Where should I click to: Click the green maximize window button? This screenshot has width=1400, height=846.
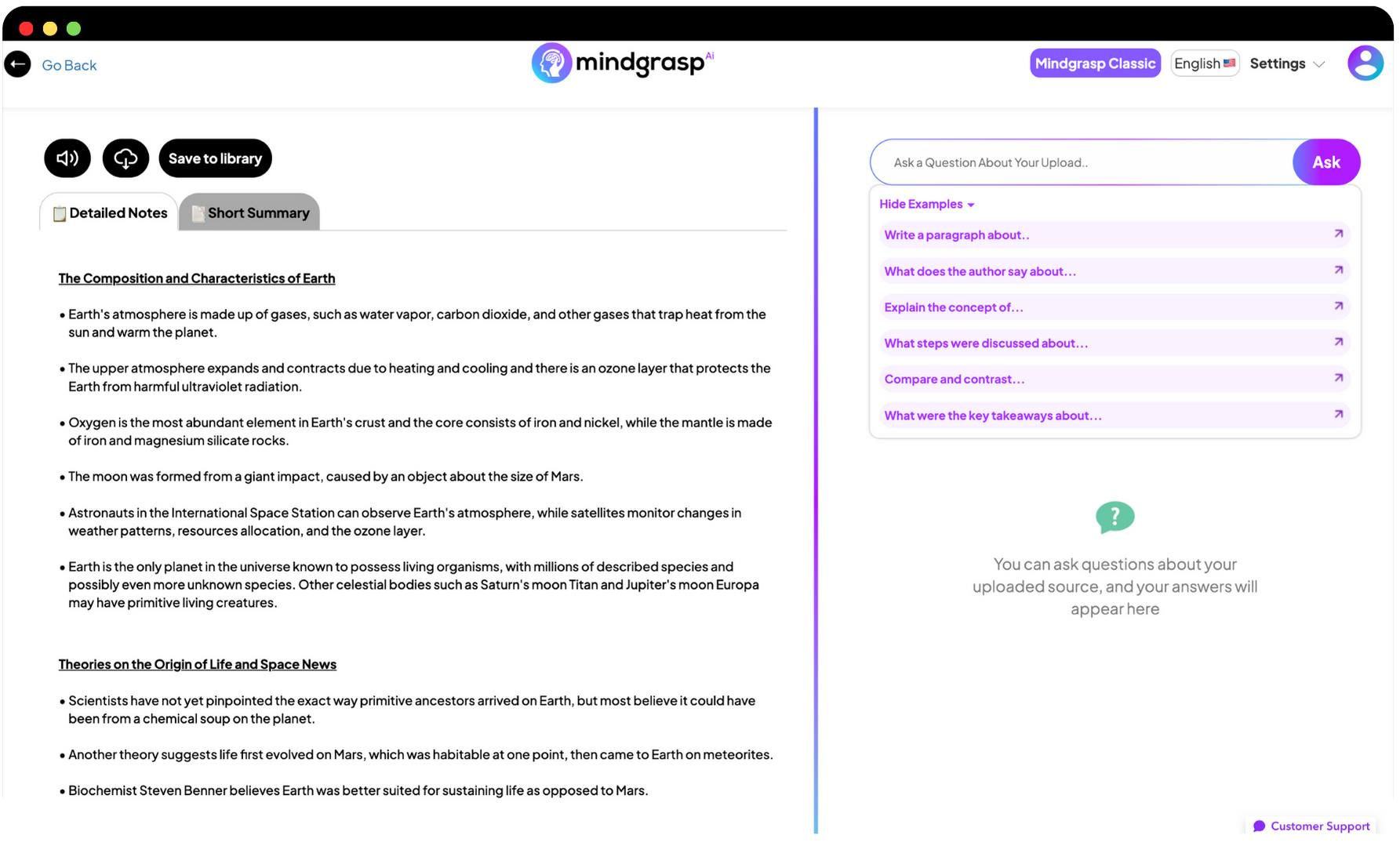pyautogui.click(x=74, y=29)
